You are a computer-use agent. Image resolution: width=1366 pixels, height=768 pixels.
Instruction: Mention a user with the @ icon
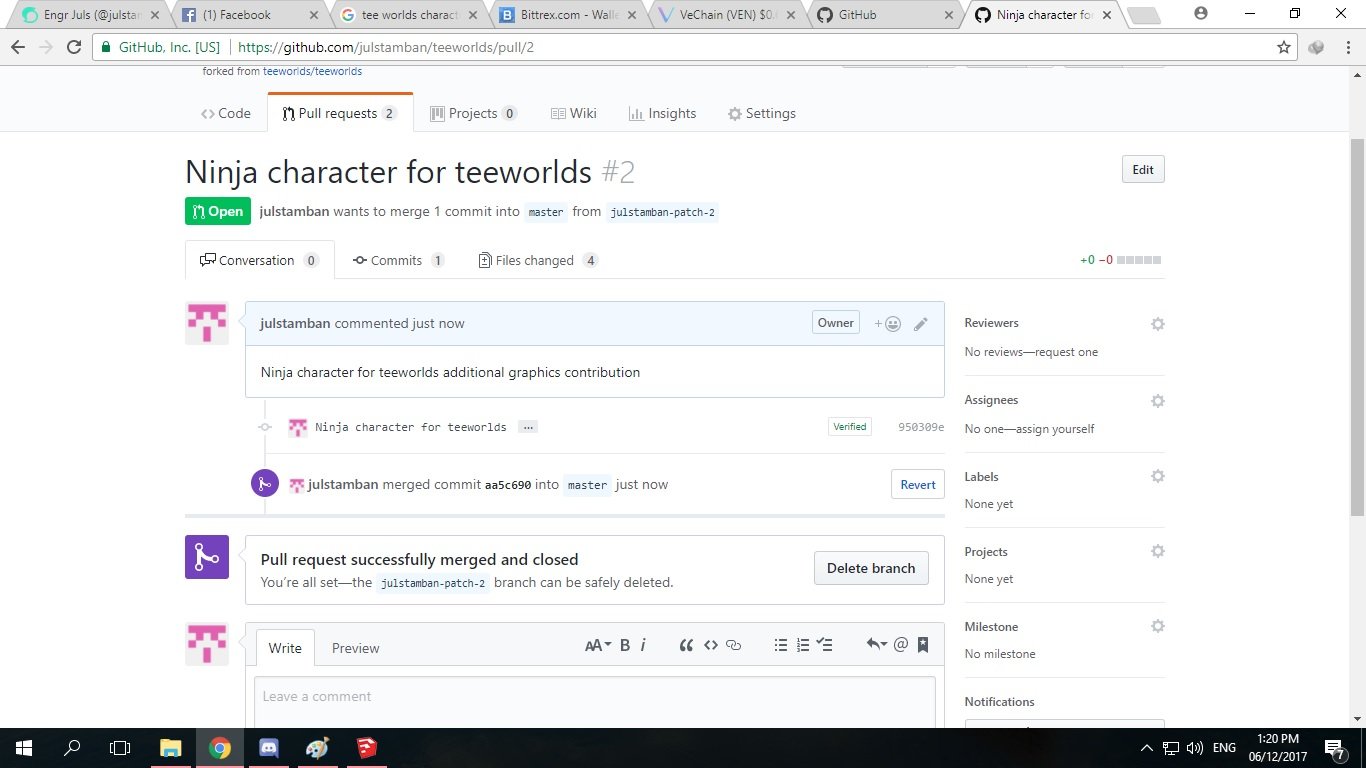coord(901,645)
